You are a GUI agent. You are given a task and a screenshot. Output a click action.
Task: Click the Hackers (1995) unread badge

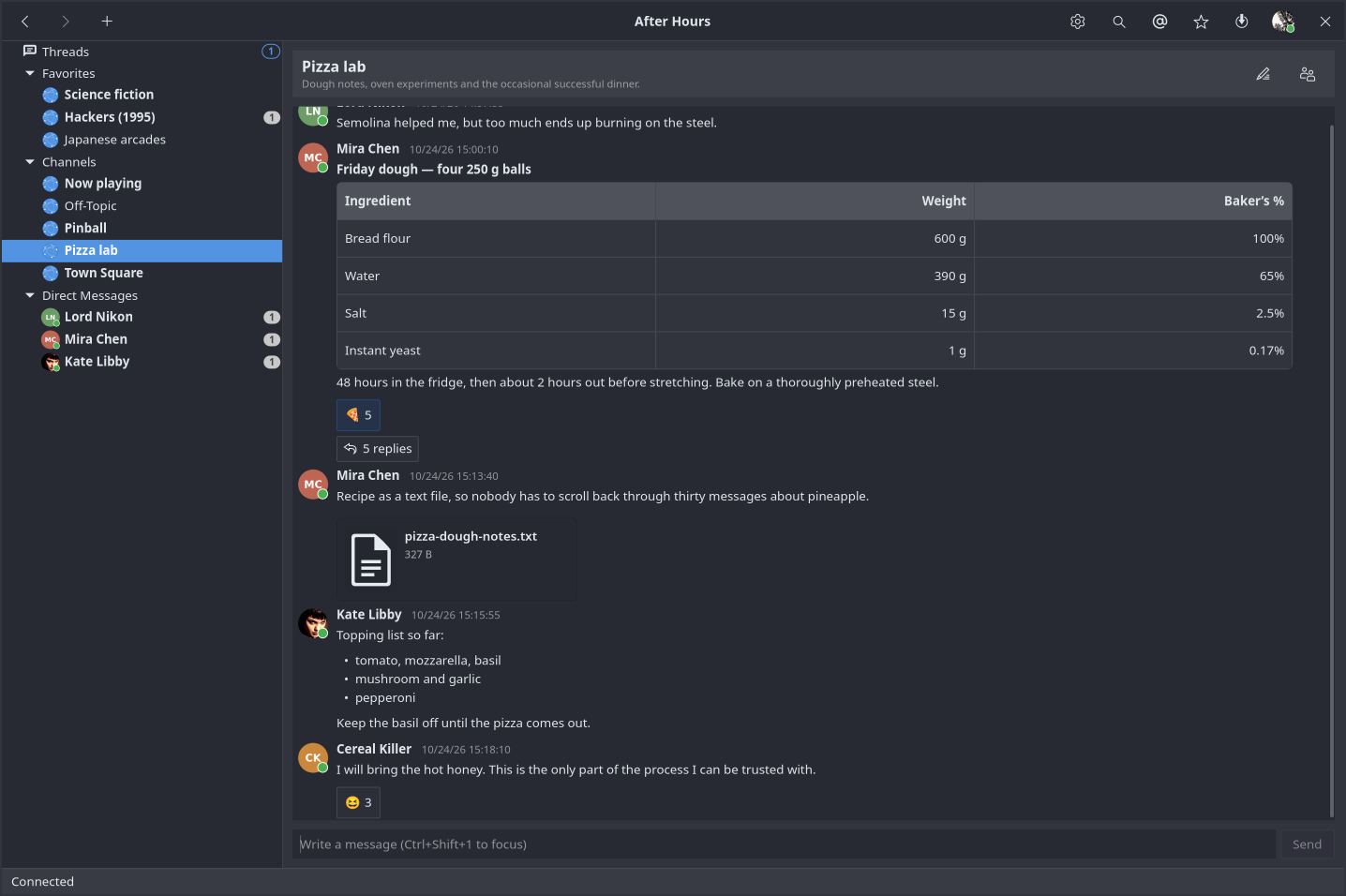[x=272, y=117]
